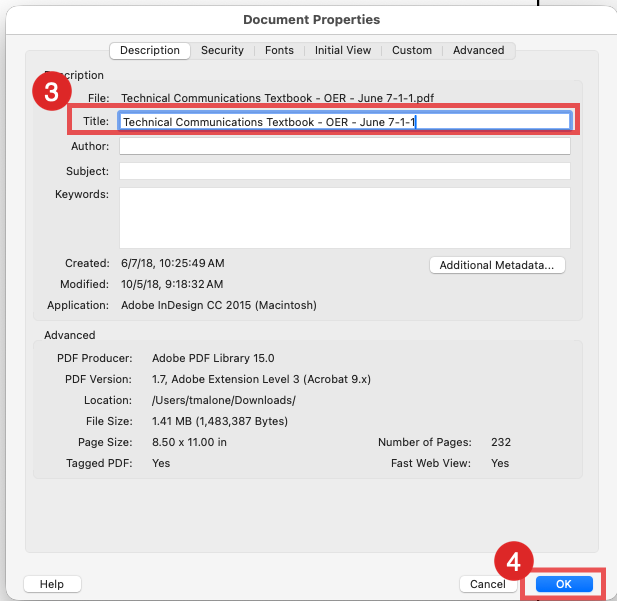Click into the Title text field
Viewport: 617px width, 601px height.
pos(344,121)
